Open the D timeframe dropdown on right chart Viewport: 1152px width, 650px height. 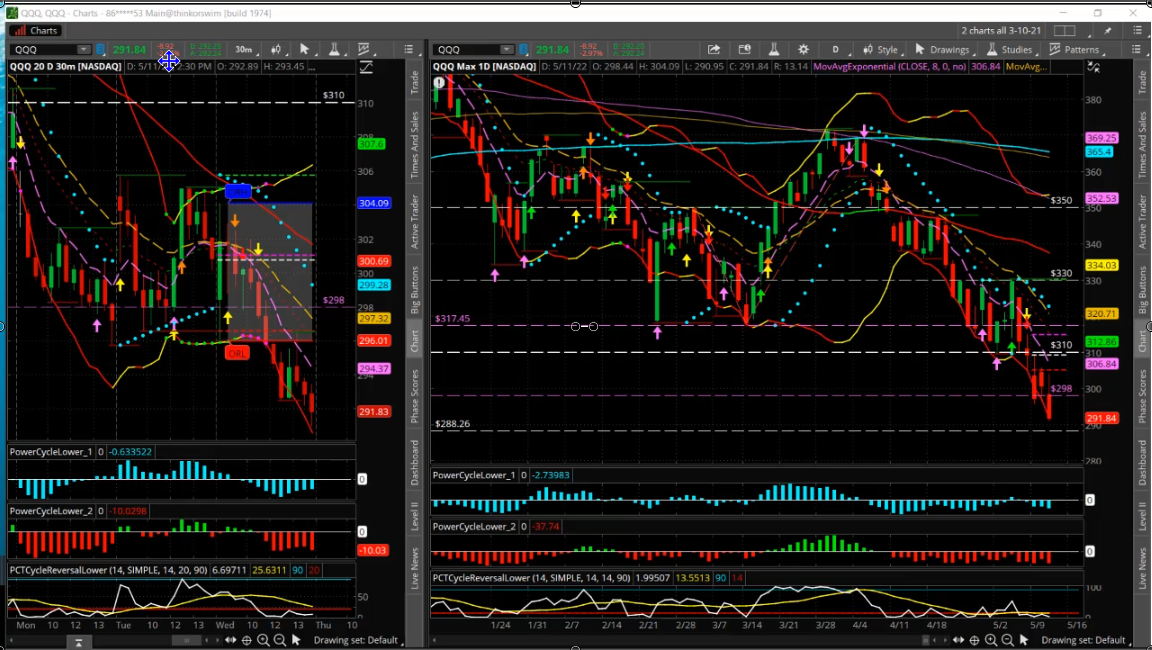[836, 50]
